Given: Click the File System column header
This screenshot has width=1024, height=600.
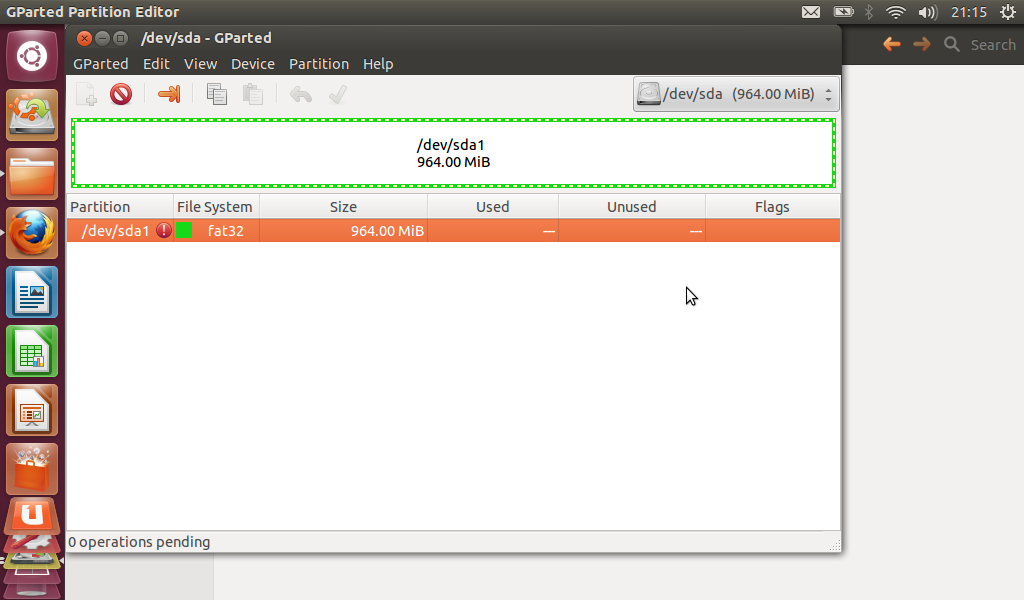Looking at the screenshot, I should pyautogui.click(x=215, y=207).
